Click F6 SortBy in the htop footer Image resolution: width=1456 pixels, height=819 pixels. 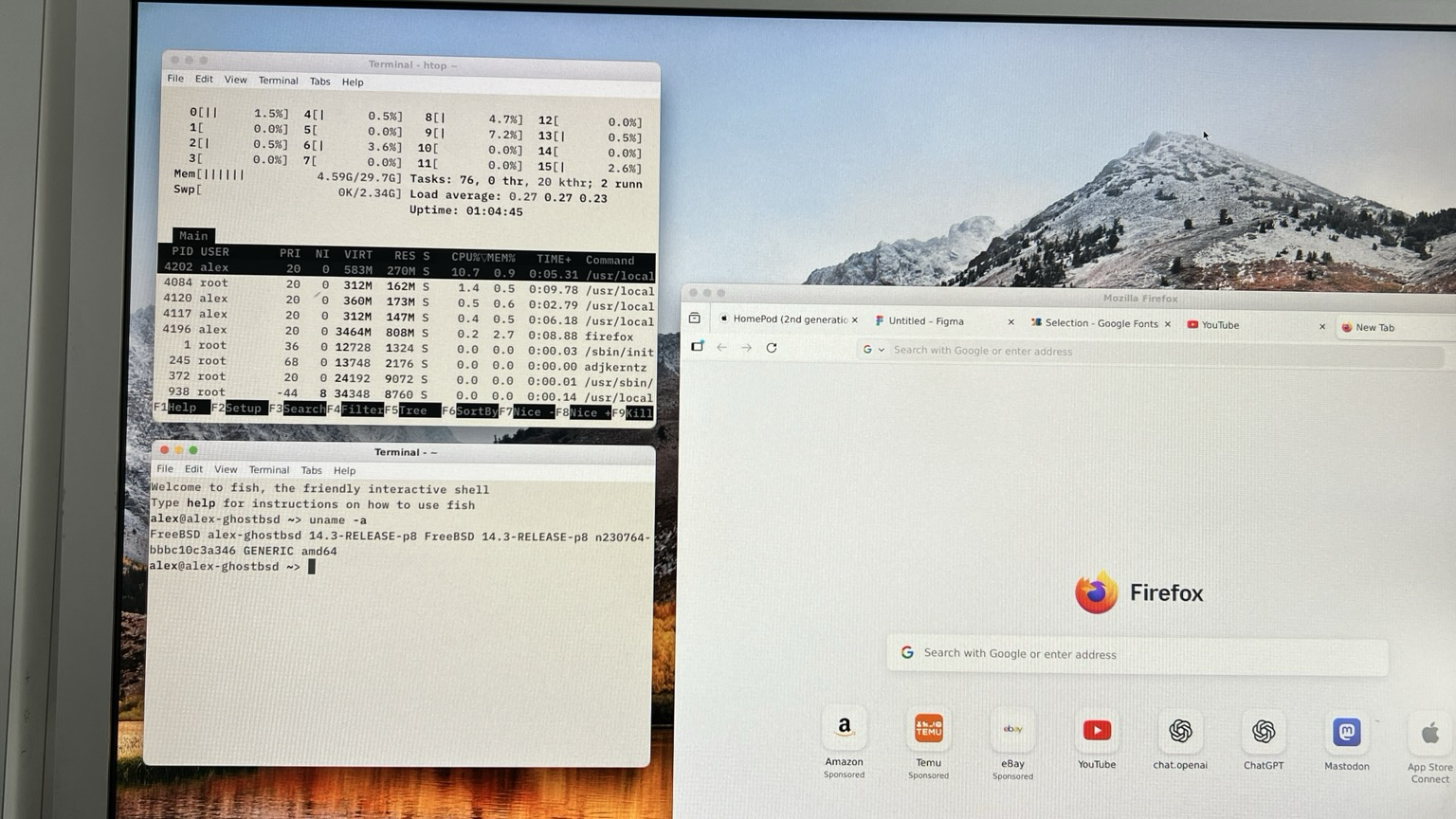470,411
